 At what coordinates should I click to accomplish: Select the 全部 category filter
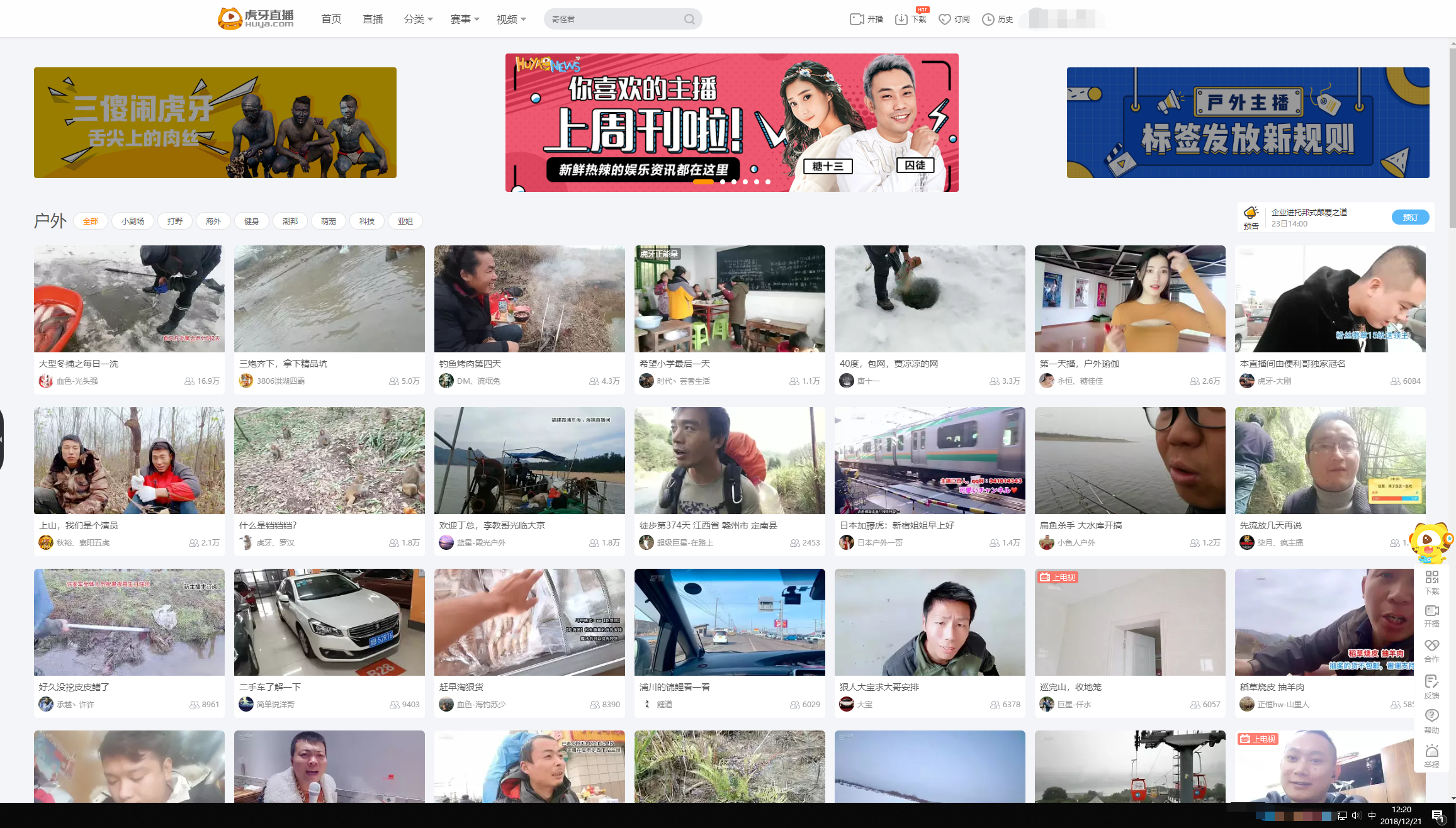[91, 221]
